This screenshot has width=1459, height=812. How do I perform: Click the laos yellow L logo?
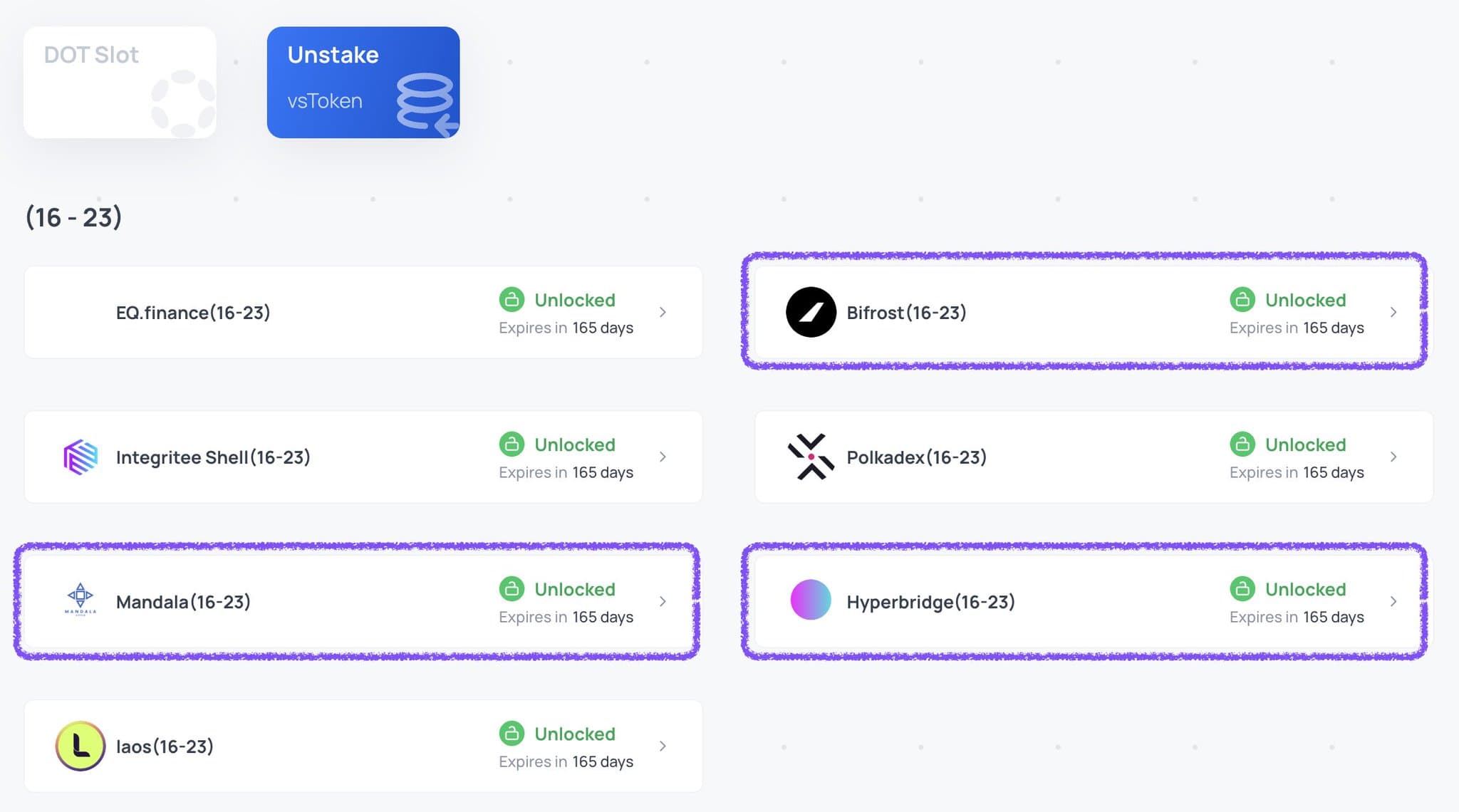click(81, 746)
